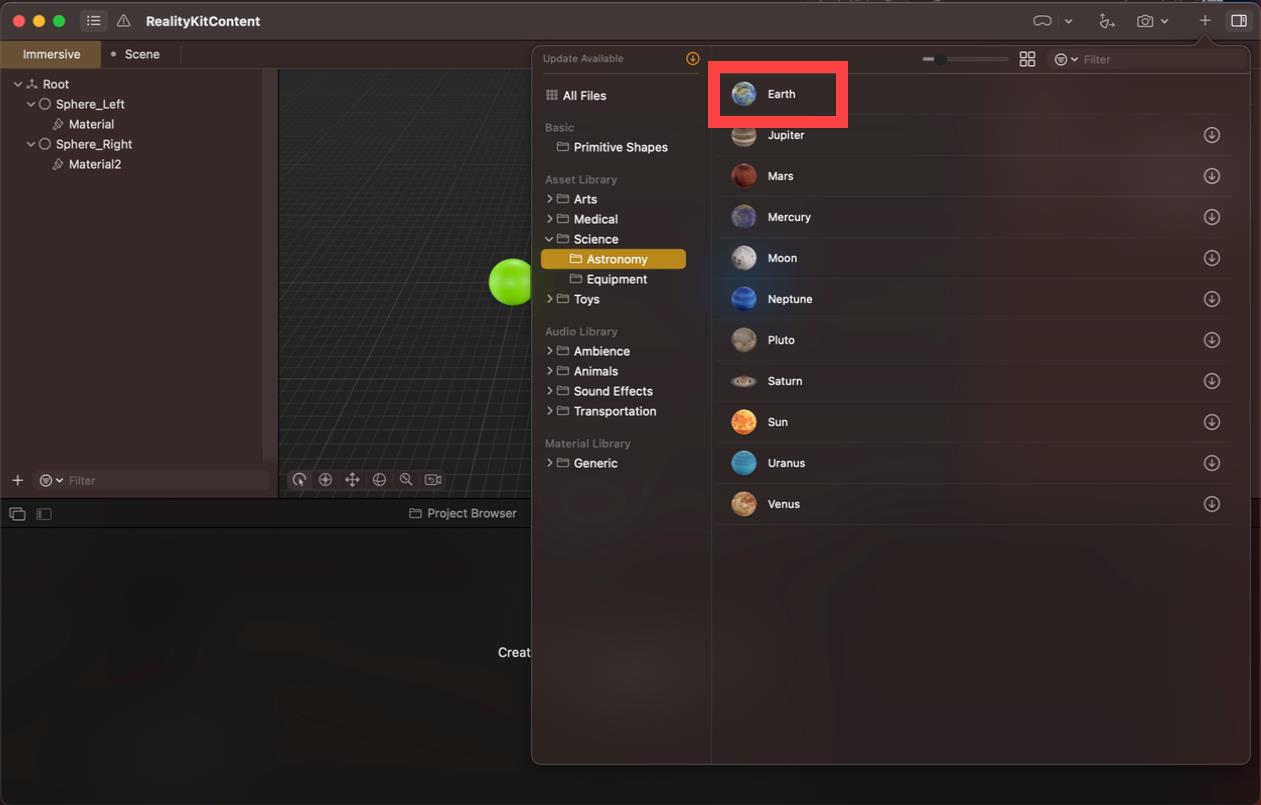Open library filter options dropdown

point(1066,60)
